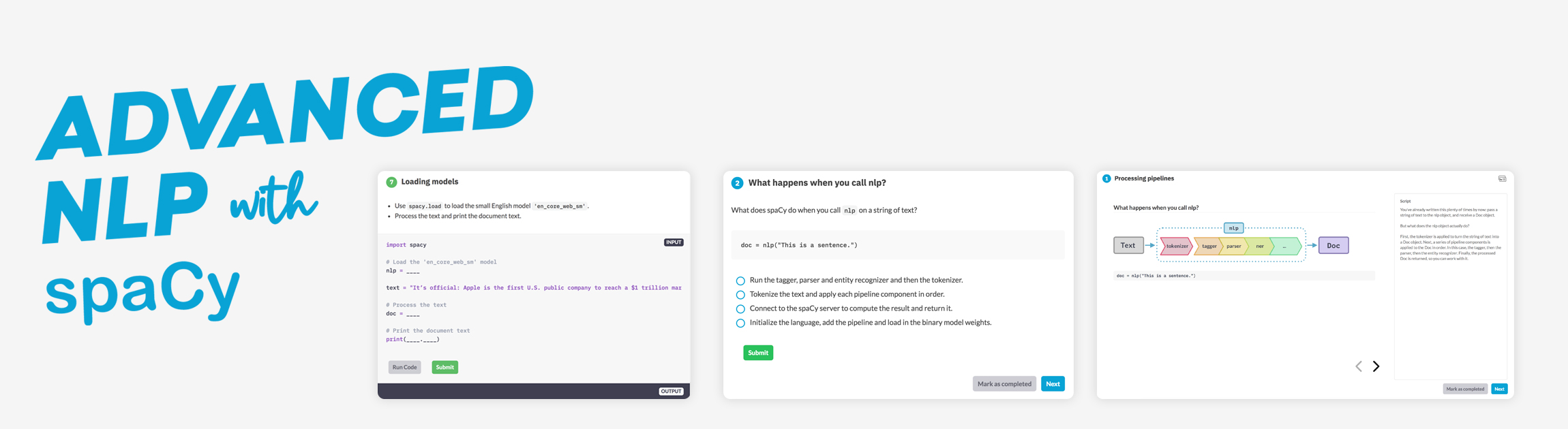The height and width of the screenshot is (429, 1568).
Task: Select the parser pipeline component
Action: [1235, 246]
